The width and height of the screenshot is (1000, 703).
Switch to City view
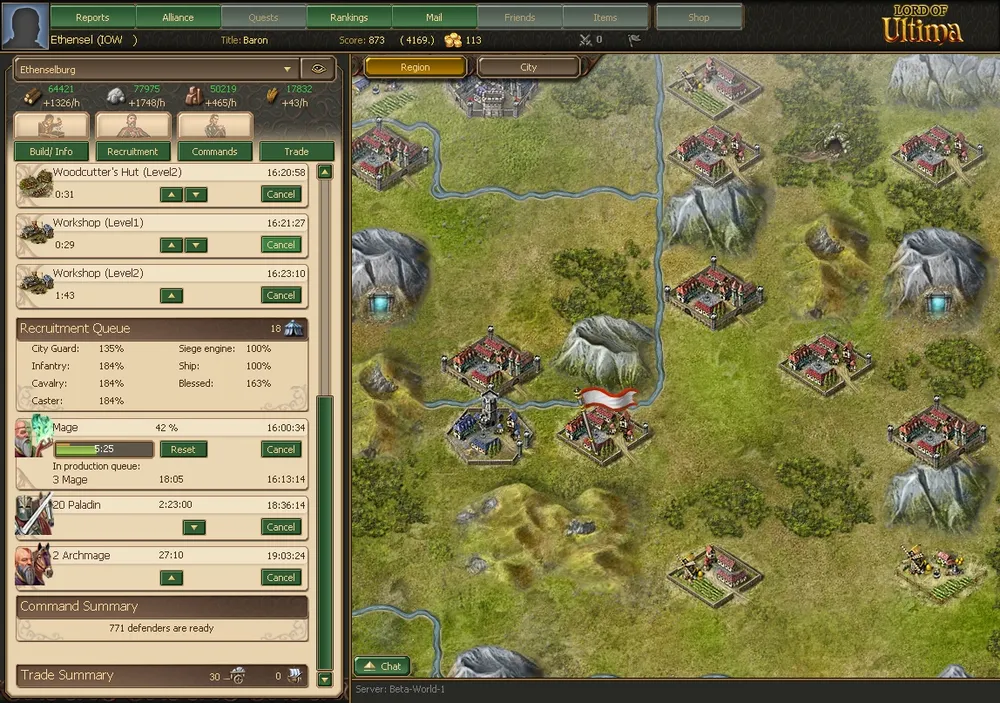[x=529, y=67]
